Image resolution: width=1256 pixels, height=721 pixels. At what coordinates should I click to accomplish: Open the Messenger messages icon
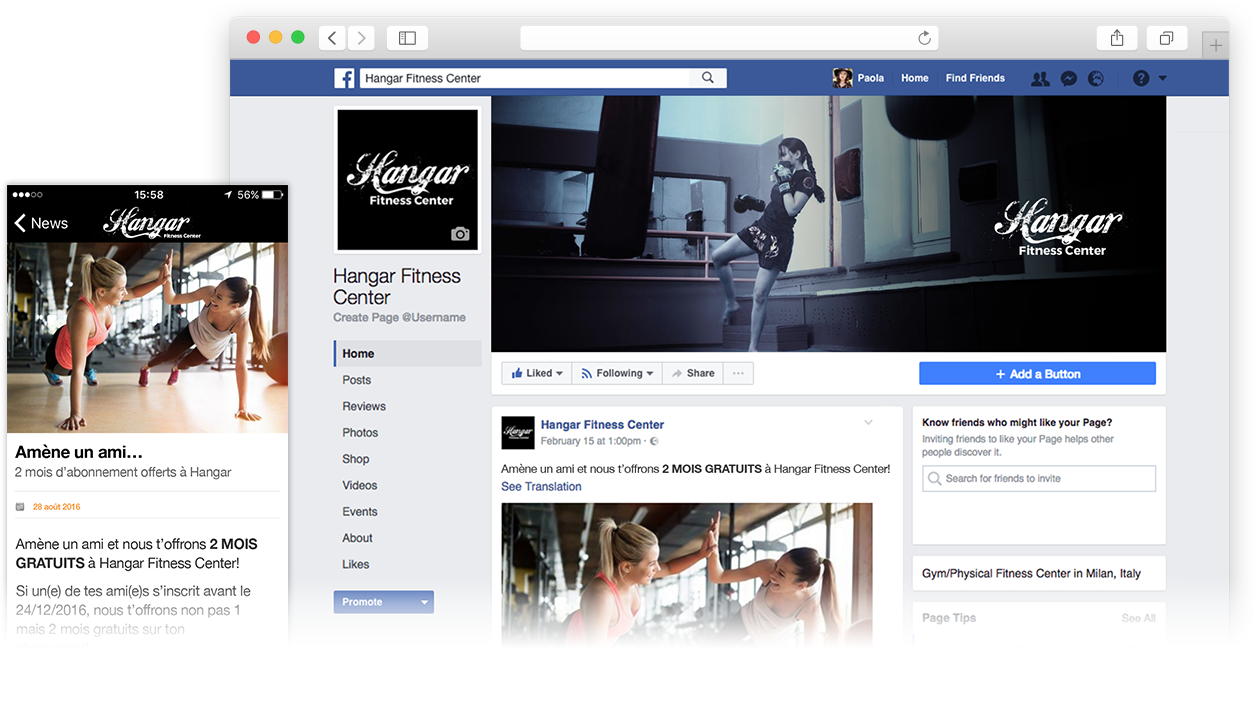1069,78
